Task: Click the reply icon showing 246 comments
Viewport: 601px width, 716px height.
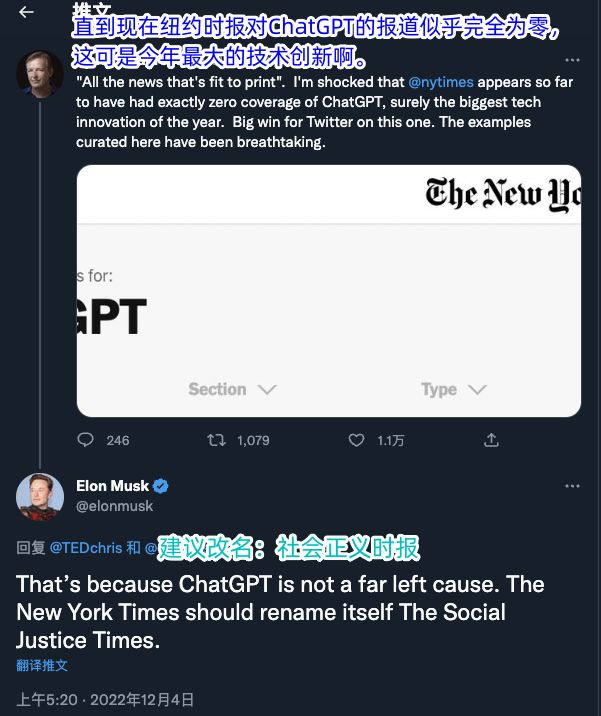Action: click(85, 440)
